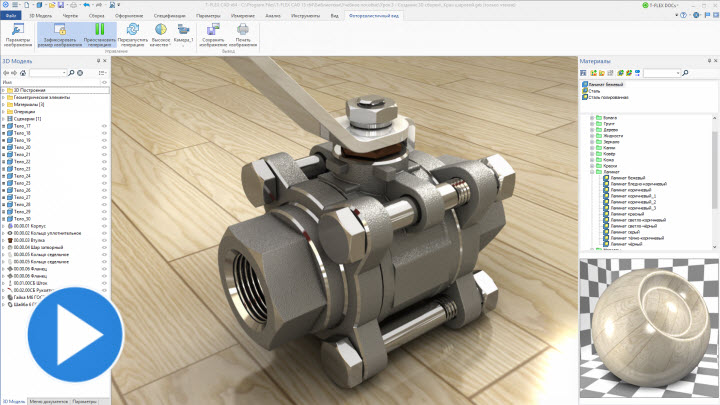Expand the Геометрические элементы folder
This screenshot has height=405, width=720.
[4, 97]
